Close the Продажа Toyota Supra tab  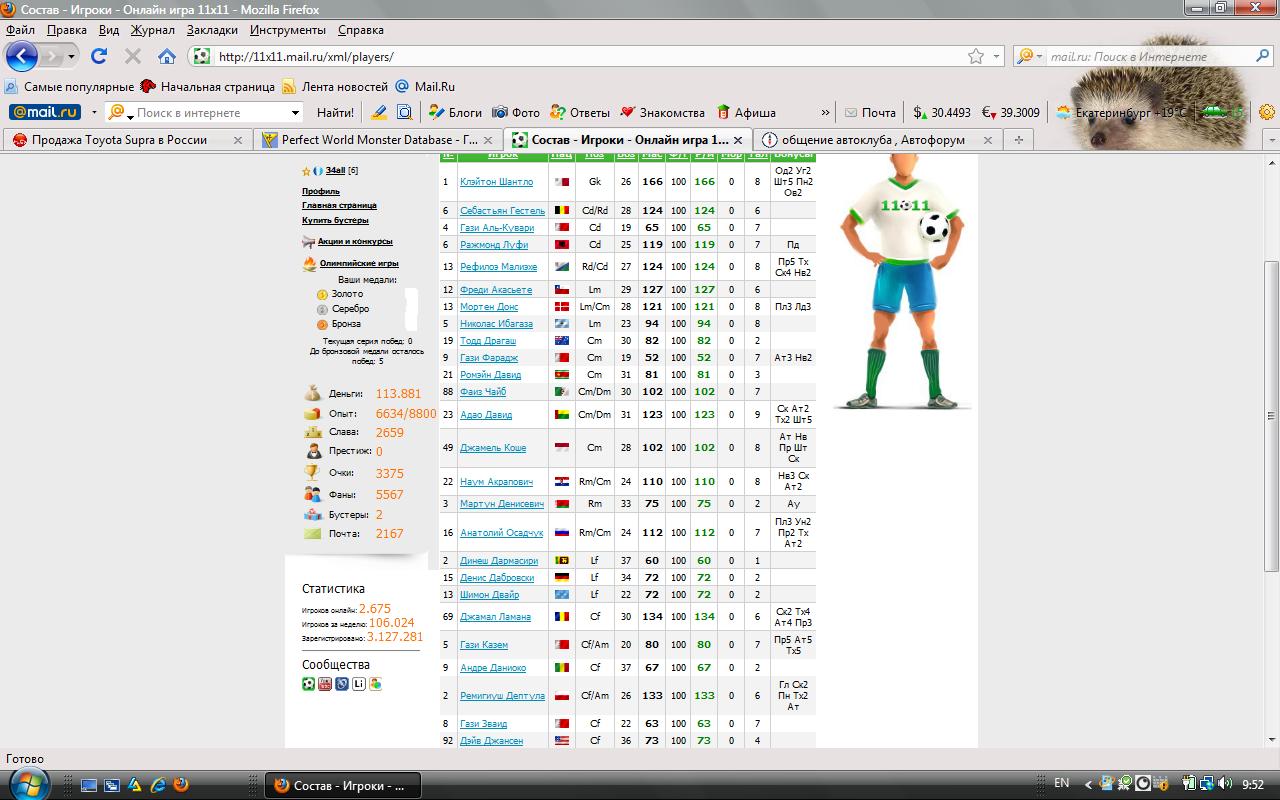click(238, 140)
